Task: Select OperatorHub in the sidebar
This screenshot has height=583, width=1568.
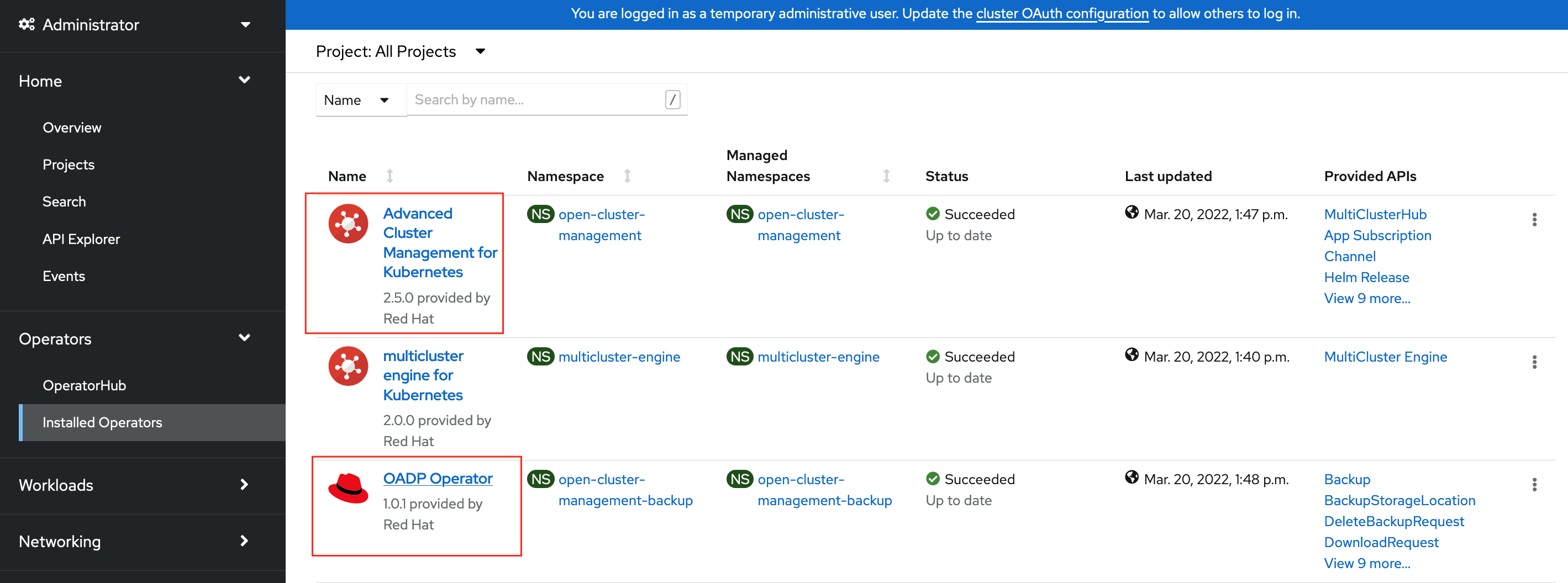Action: coord(85,385)
